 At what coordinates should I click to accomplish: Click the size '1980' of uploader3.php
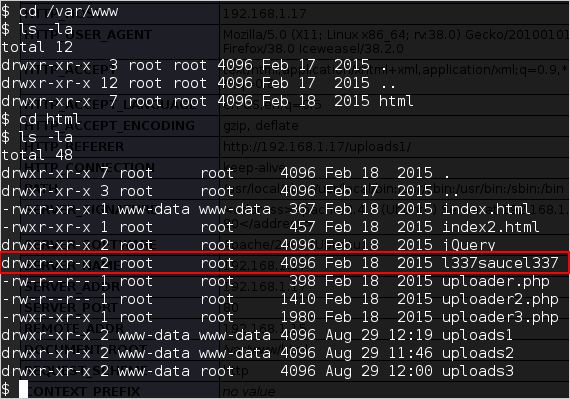297,317
